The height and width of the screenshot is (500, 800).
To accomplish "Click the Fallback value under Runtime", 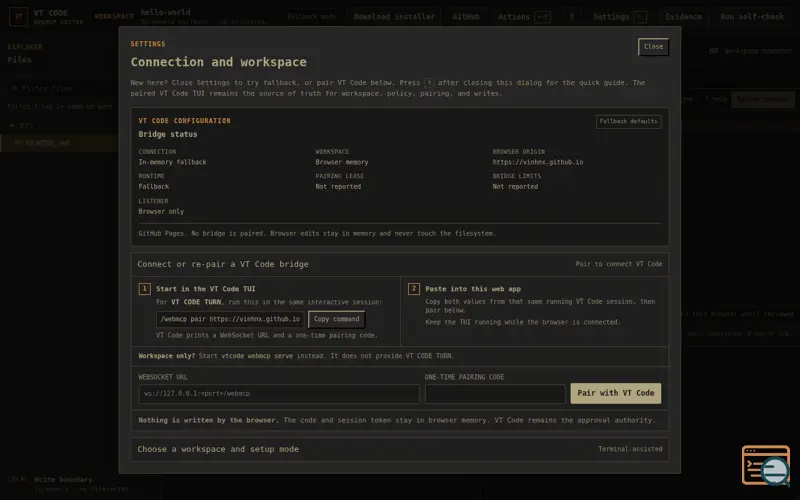I will (154, 187).
